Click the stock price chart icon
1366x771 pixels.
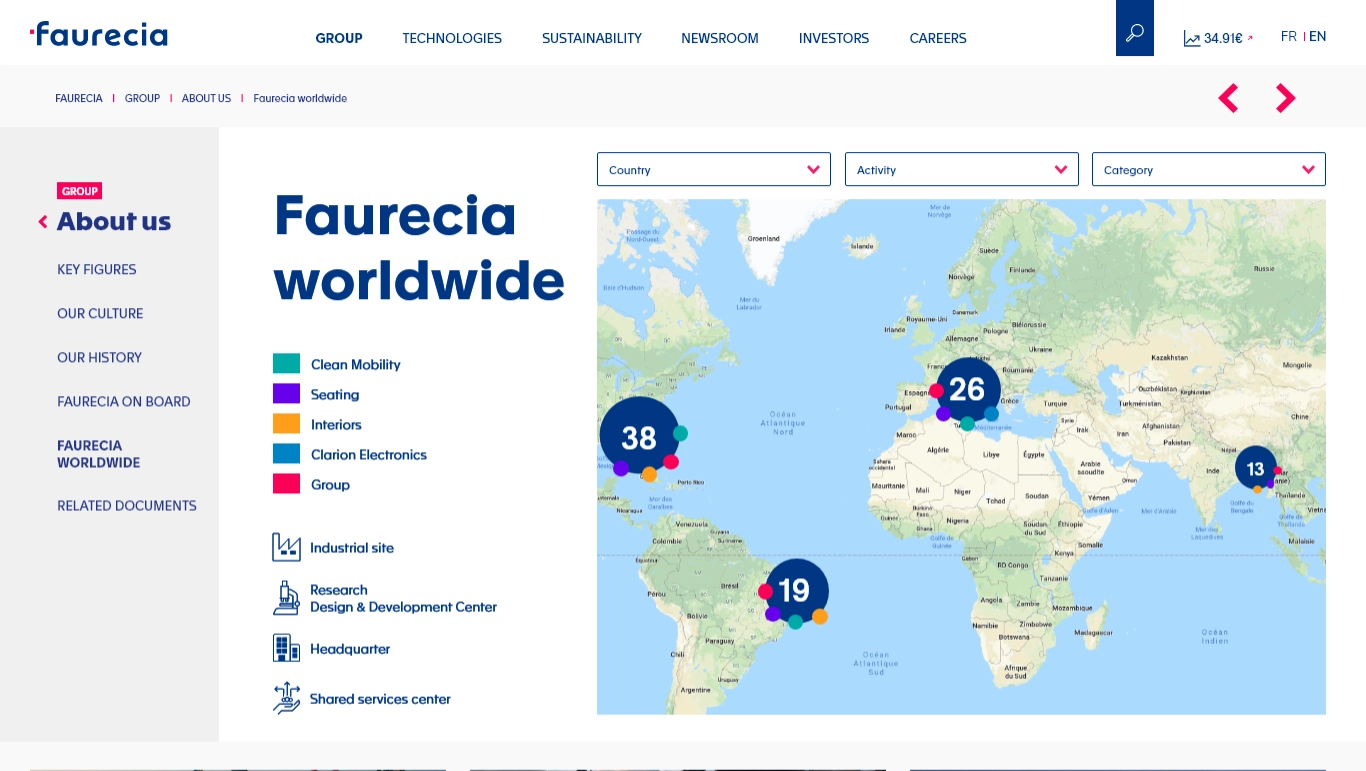(1192, 39)
